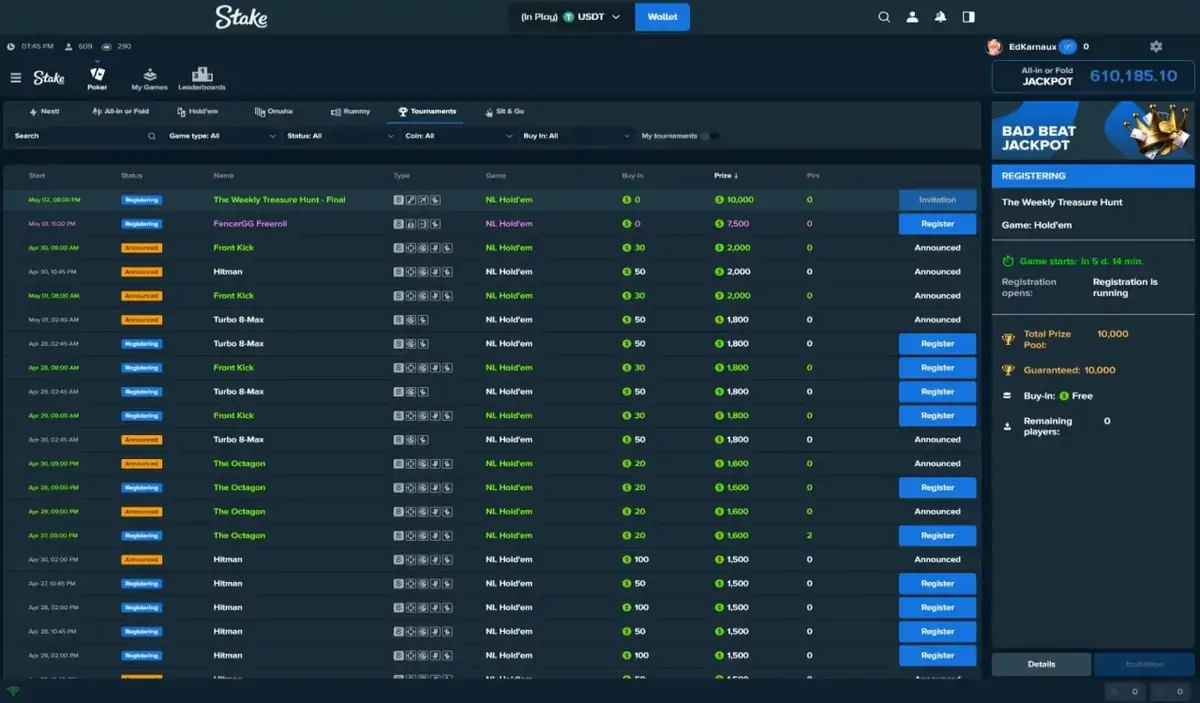This screenshot has height=703, width=1200.
Task: Switch to the Rummy tab
Action: [x=350, y=111]
